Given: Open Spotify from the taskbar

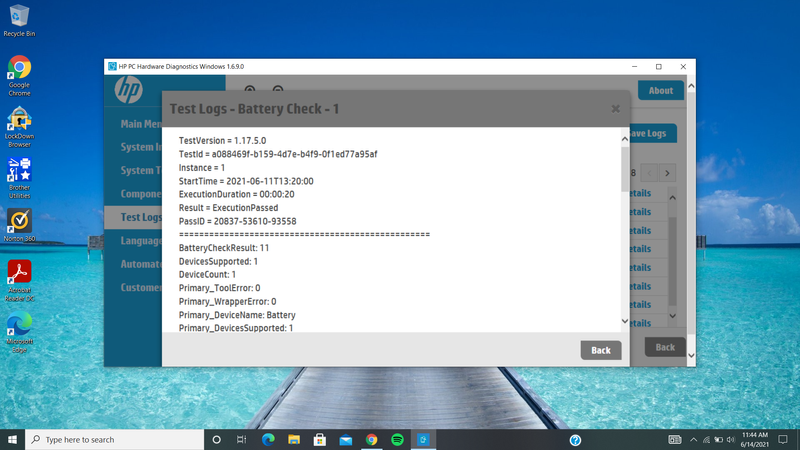Looking at the screenshot, I should click(397, 439).
